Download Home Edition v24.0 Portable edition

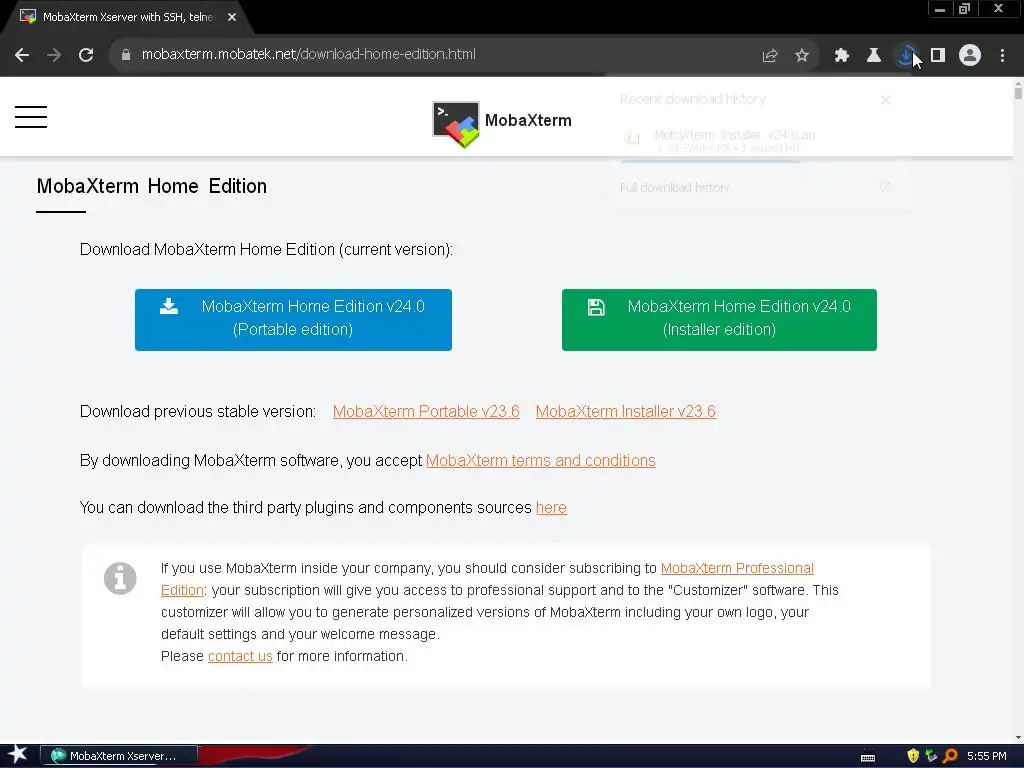pos(293,319)
